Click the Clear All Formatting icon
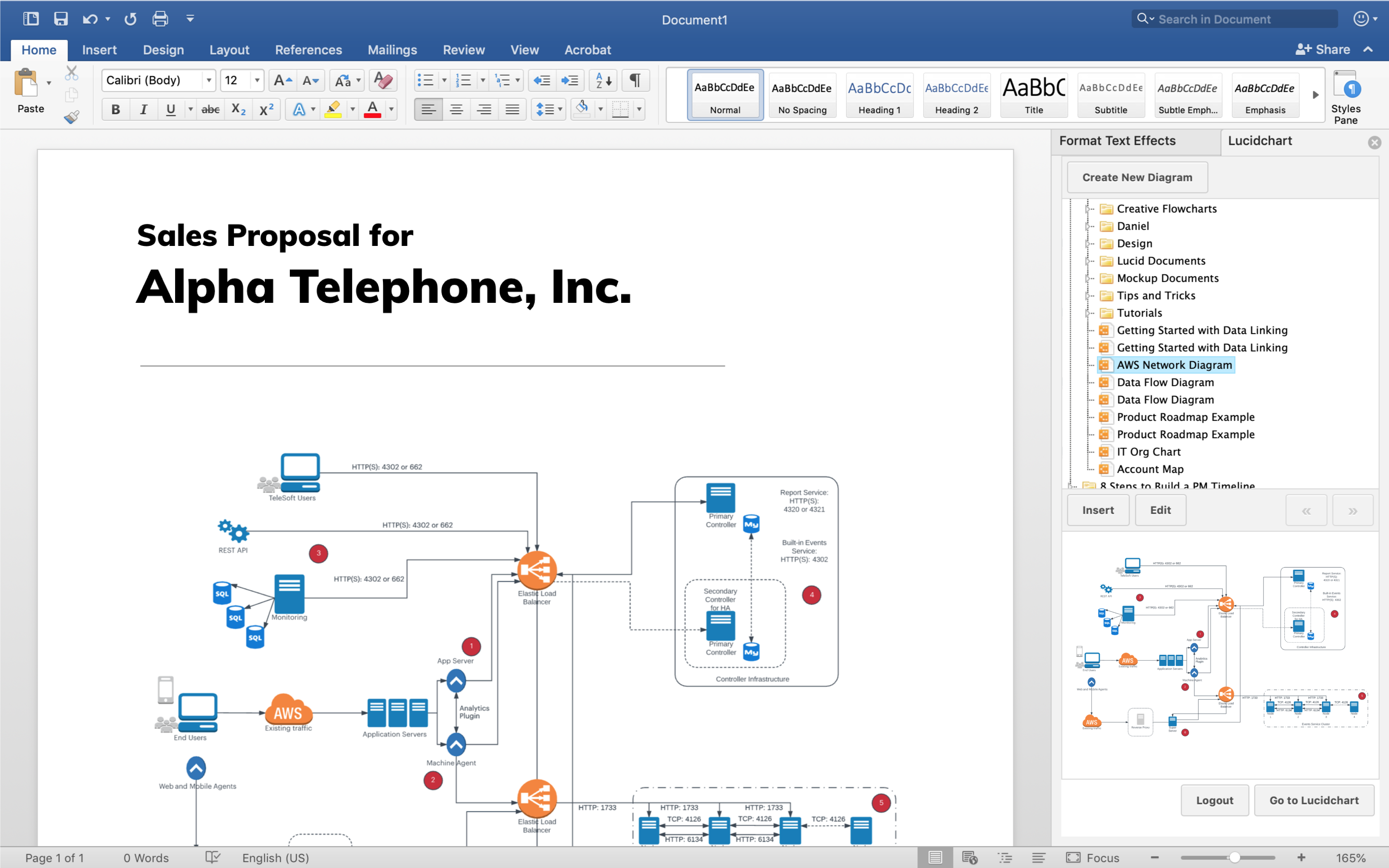Image resolution: width=1389 pixels, height=868 pixels. tap(383, 81)
